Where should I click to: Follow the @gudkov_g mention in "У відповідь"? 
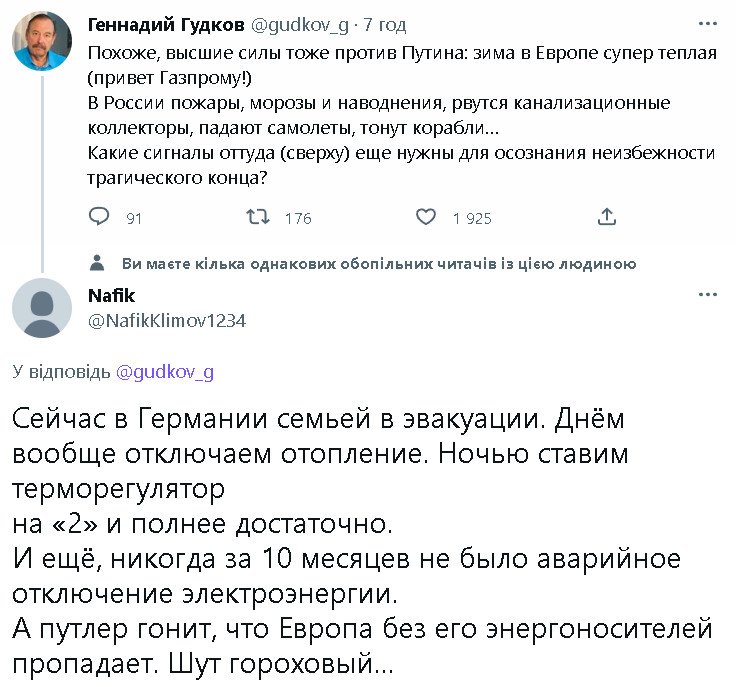(165, 372)
